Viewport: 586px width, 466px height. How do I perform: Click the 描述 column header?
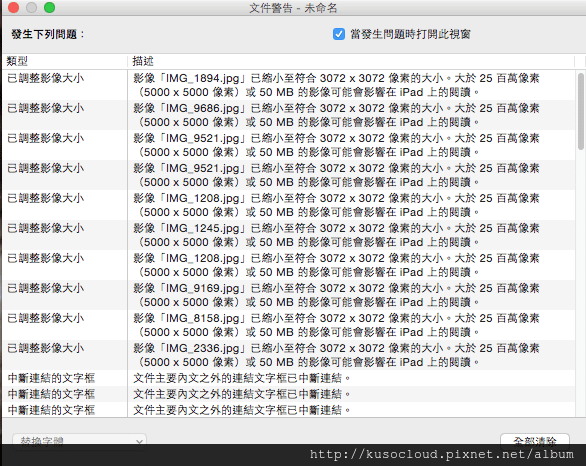(351, 61)
